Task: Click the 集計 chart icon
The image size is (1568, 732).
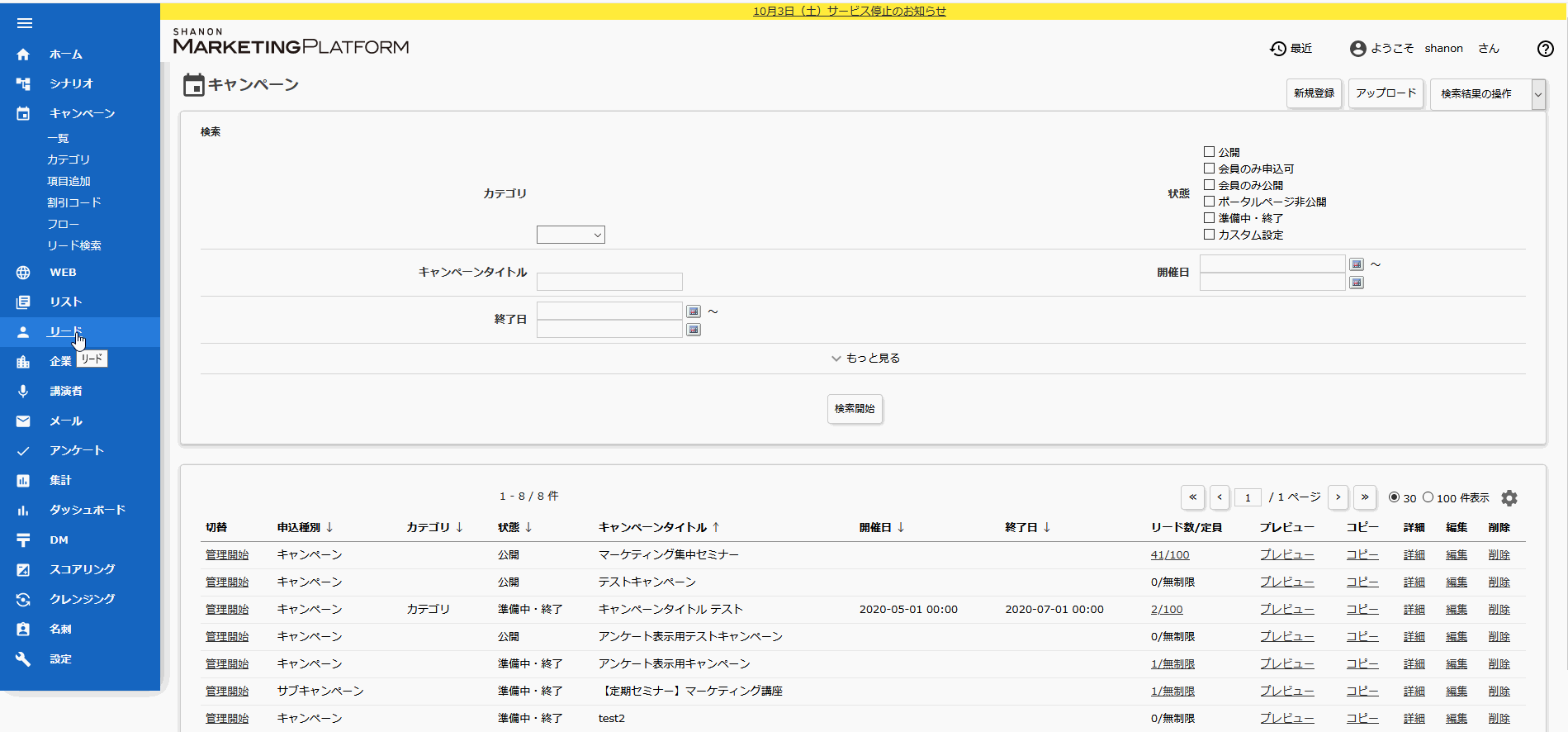Action: click(23, 481)
